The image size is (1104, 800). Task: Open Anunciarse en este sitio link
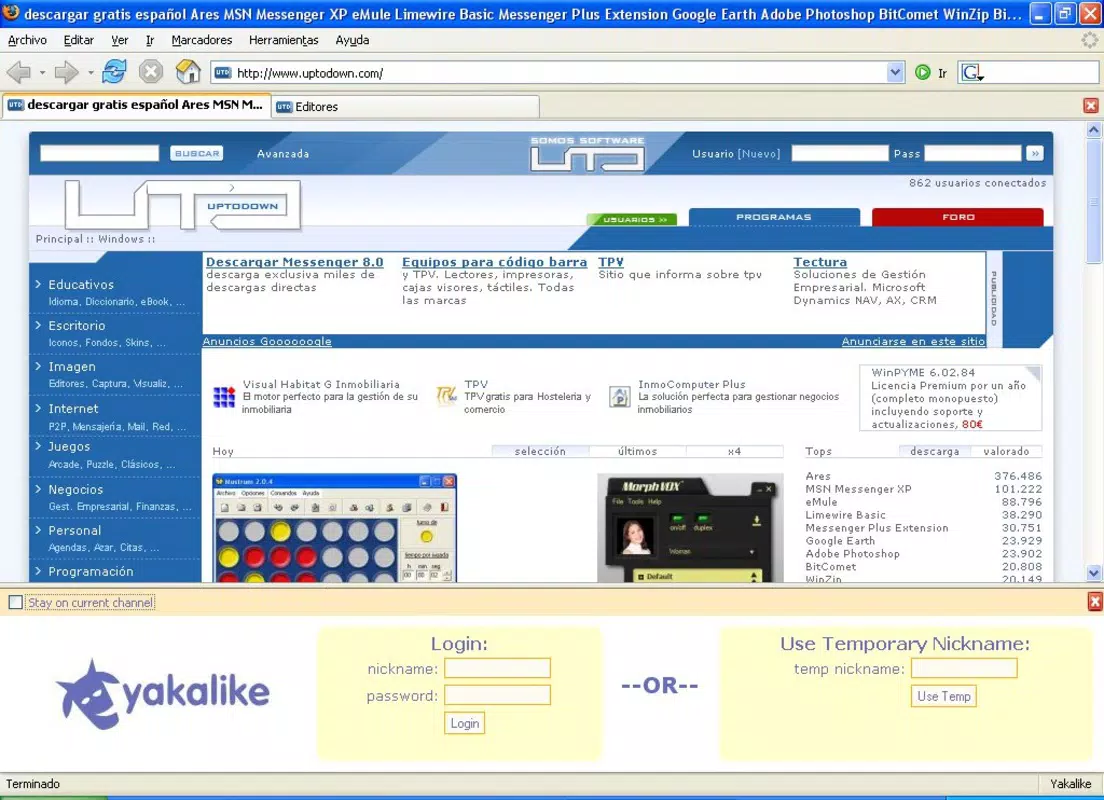(913, 342)
